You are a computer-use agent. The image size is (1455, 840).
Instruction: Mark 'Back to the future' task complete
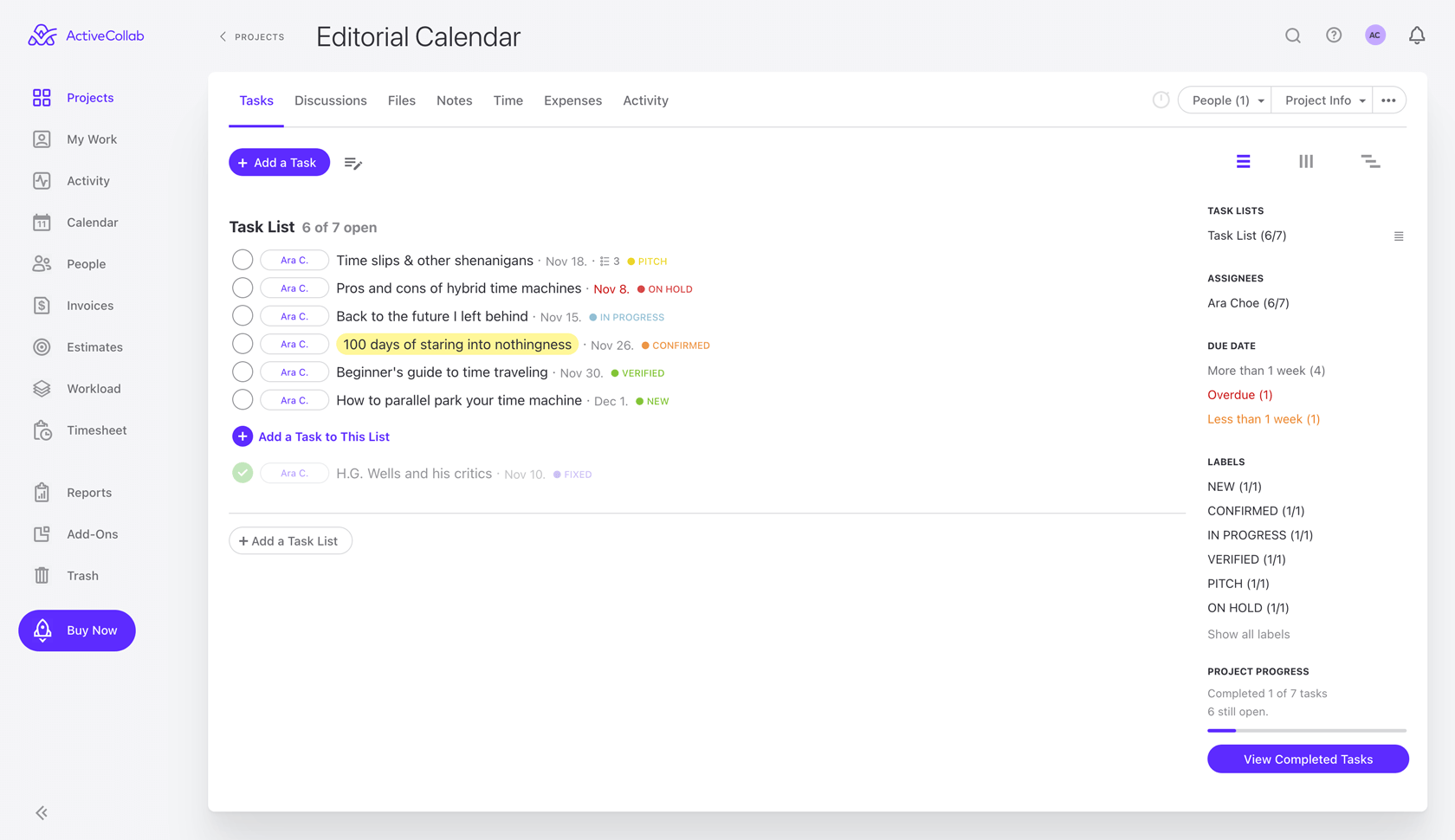pyautogui.click(x=242, y=316)
